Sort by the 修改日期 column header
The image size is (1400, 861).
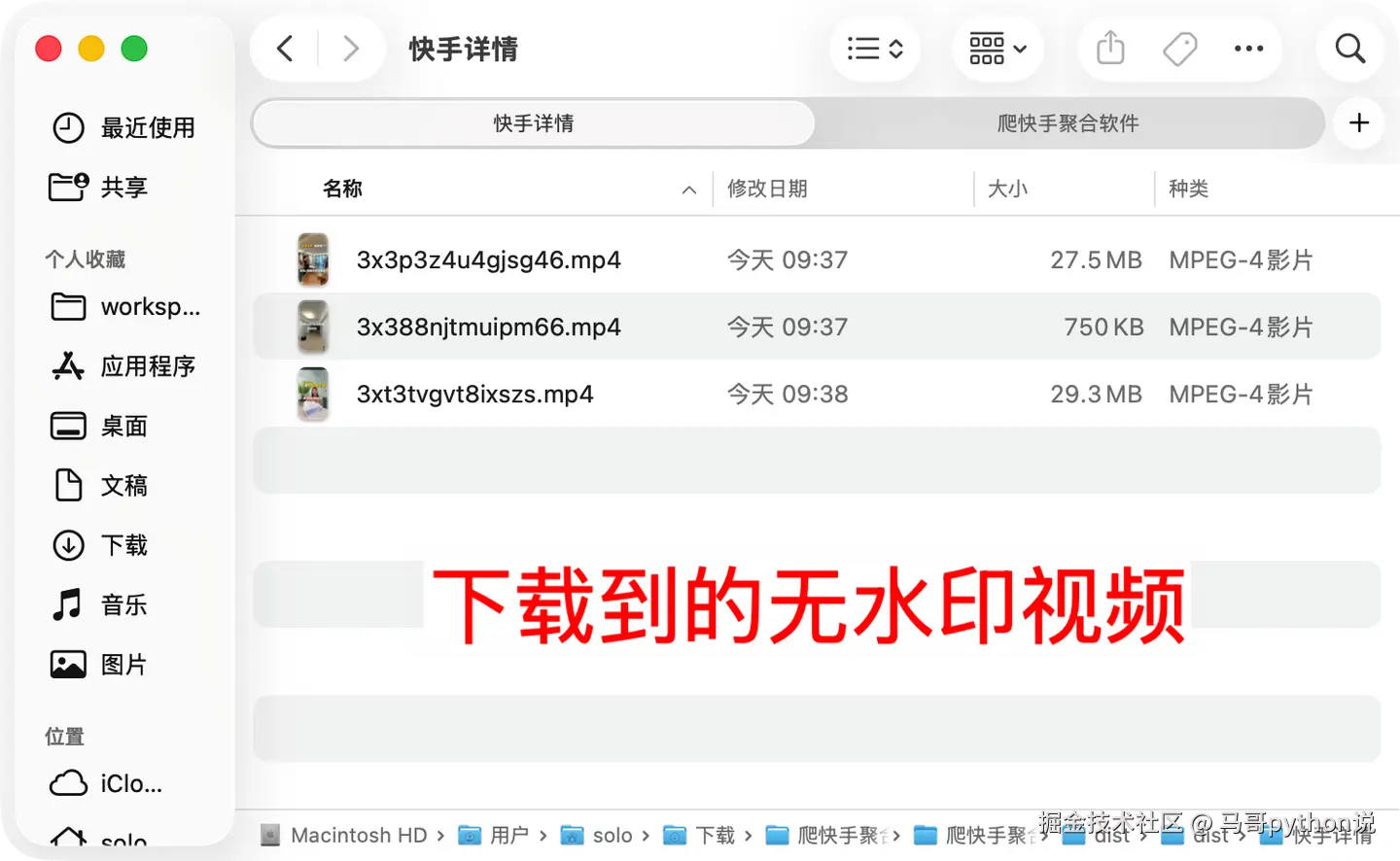coord(767,189)
